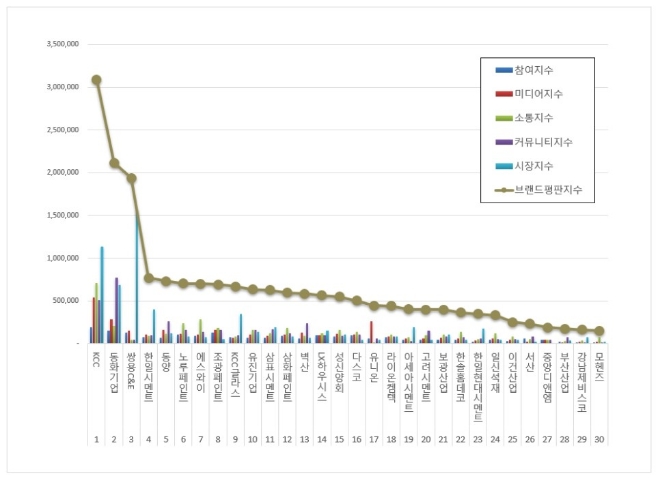The width and height of the screenshot is (660, 478).
Task: Select the LX하우시스 category label
Action: point(322,376)
